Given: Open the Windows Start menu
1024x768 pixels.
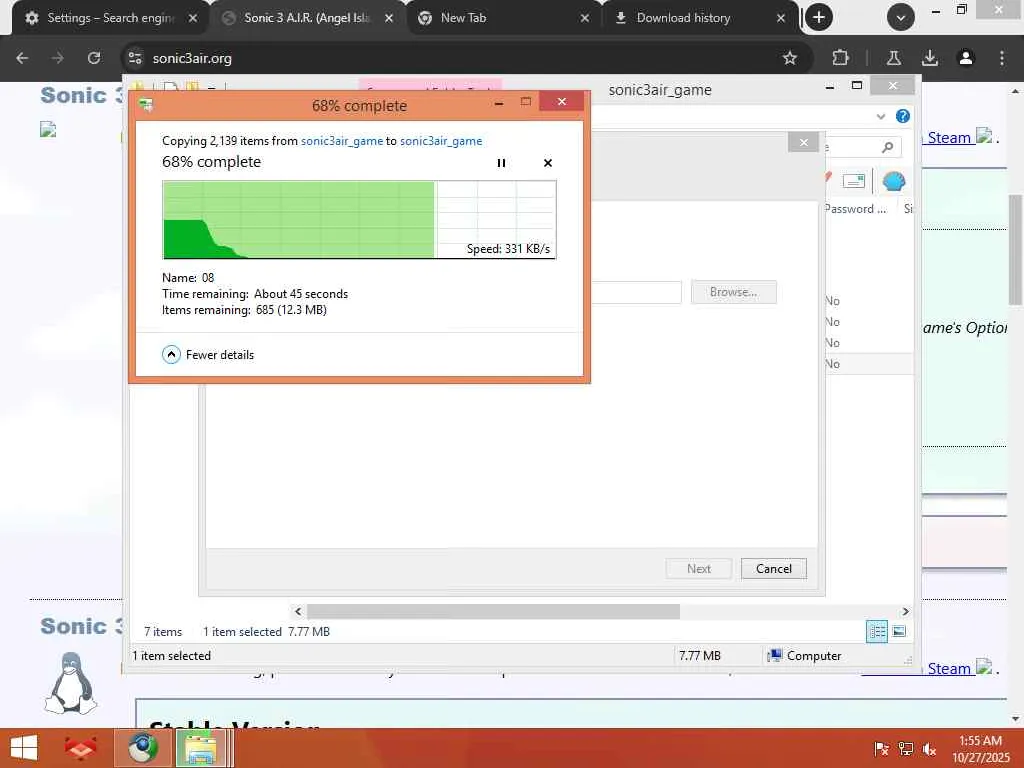Looking at the screenshot, I should click(x=24, y=748).
